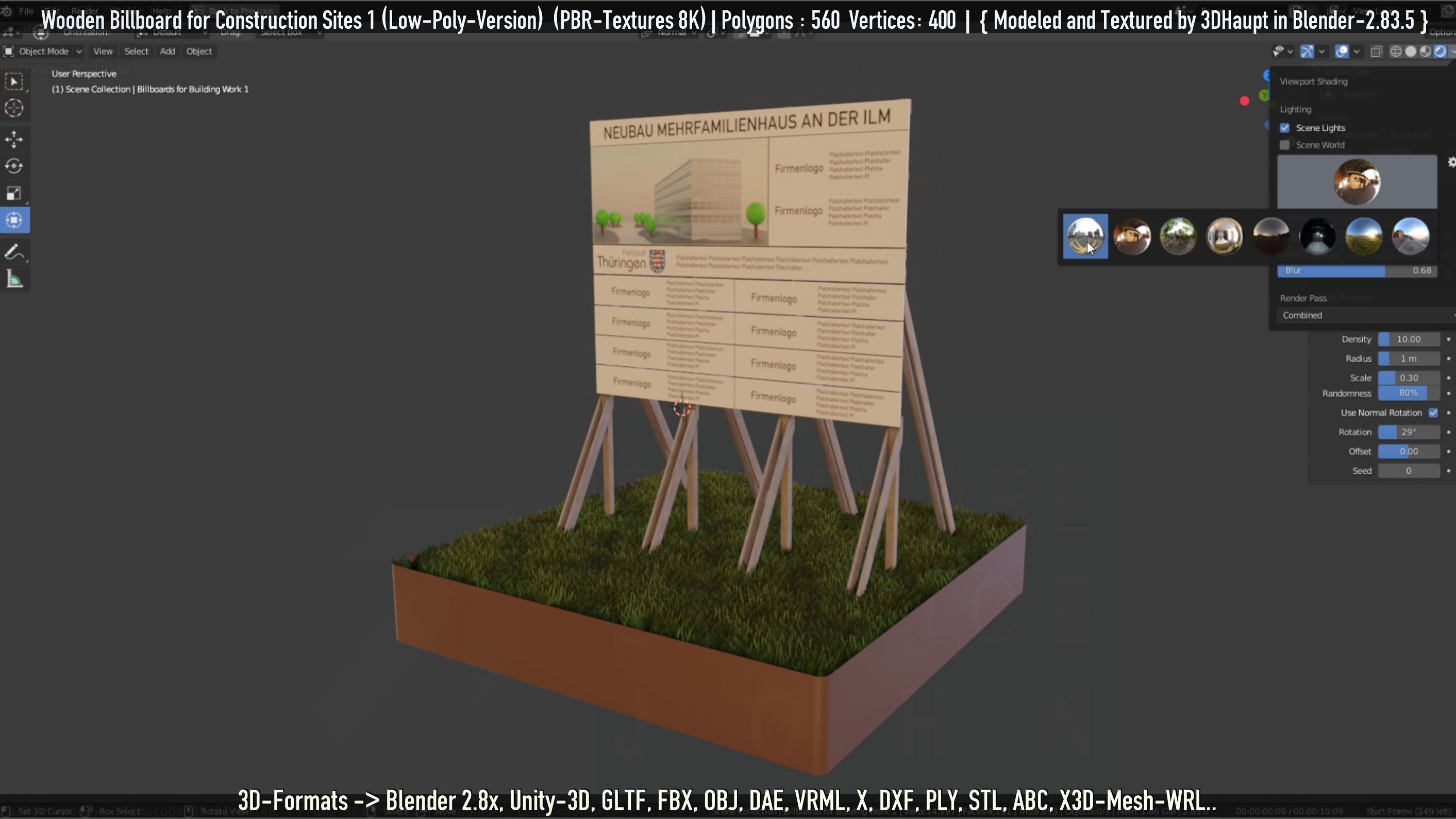The height and width of the screenshot is (819, 1456).
Task: Select the blue sky HDRI thumbnail
Action: pos(1411,236)
